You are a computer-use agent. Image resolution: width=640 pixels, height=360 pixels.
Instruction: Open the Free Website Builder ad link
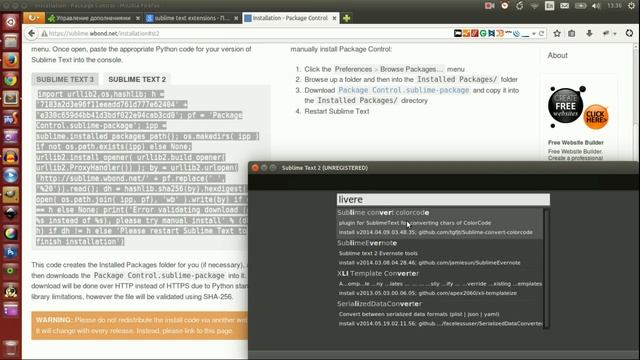(576, 142)
